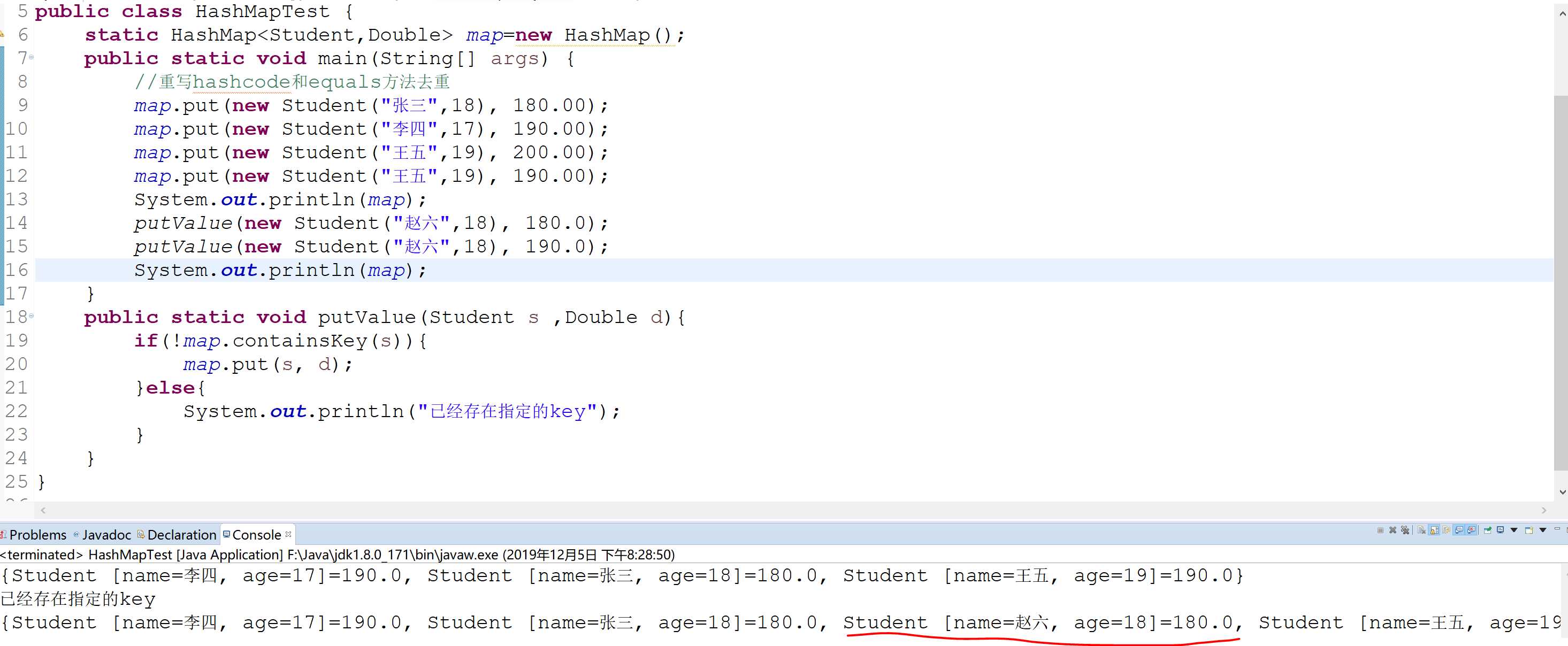Collapse the main method fold marker

coord(32,57)
